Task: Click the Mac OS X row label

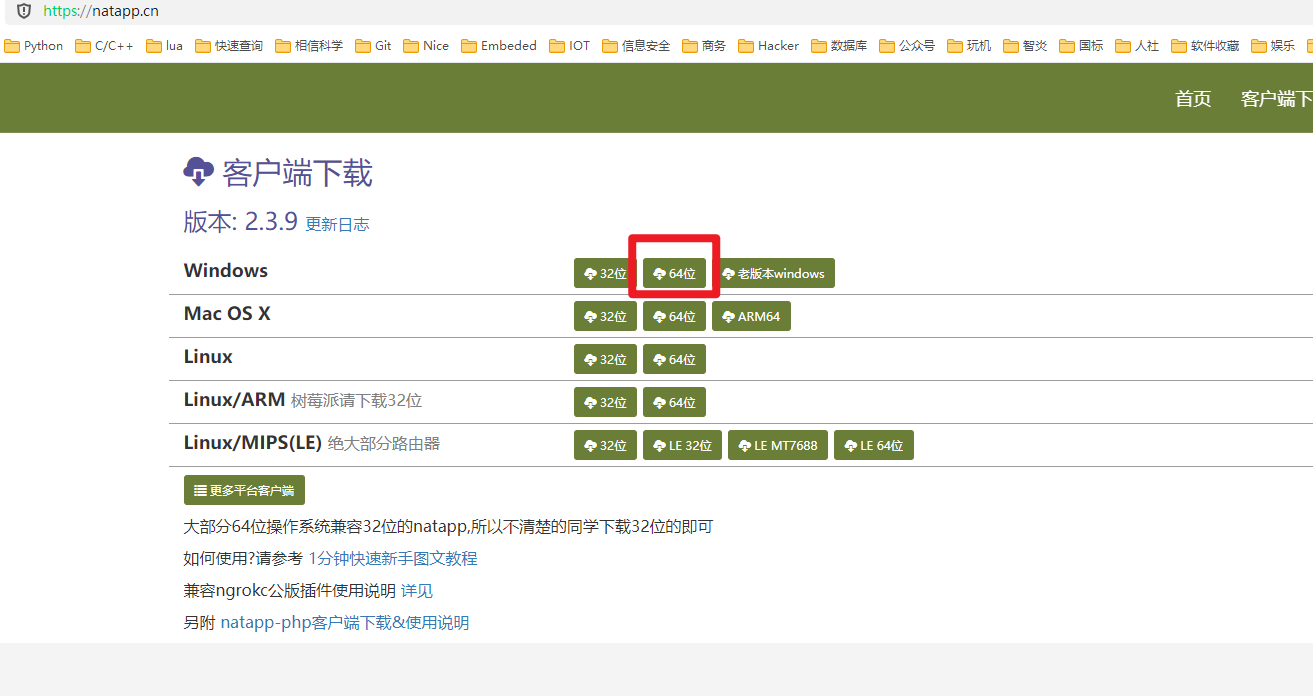Action: coord(227,313)
